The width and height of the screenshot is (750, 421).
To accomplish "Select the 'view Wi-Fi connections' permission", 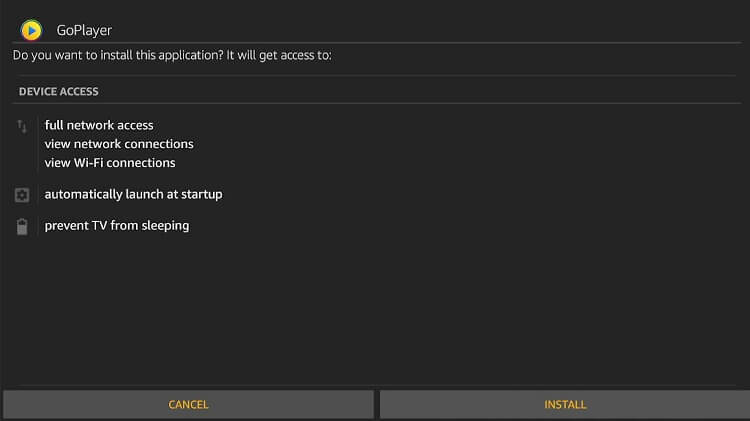I will tap(110, 163).
